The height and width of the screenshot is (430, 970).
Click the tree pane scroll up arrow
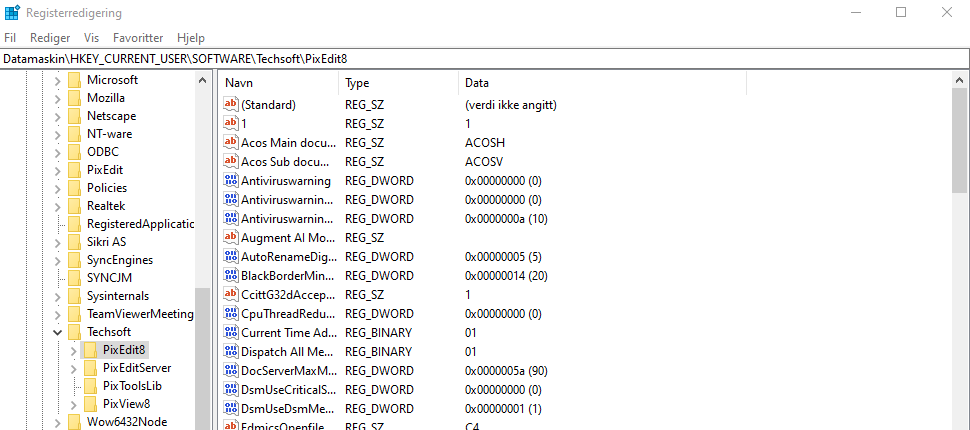(x=202, y=80)
